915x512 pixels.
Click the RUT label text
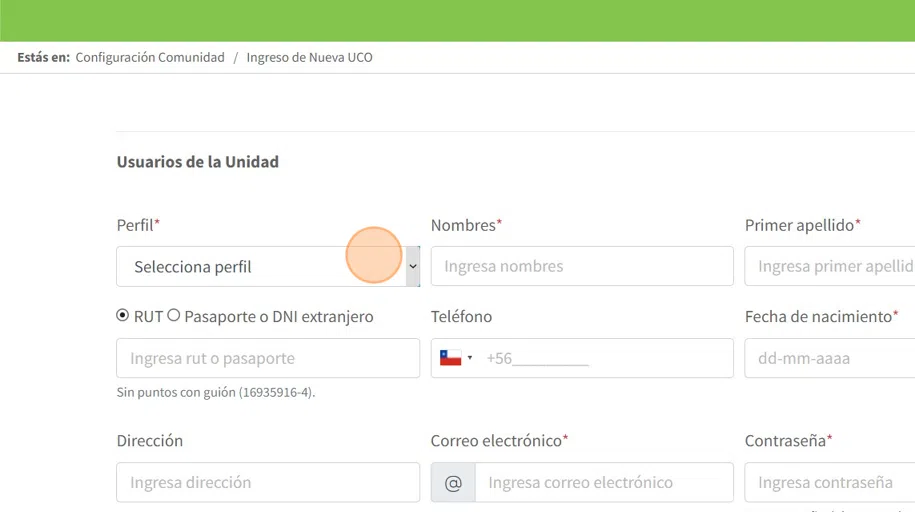pyautogui.click(x=148, y=317)
